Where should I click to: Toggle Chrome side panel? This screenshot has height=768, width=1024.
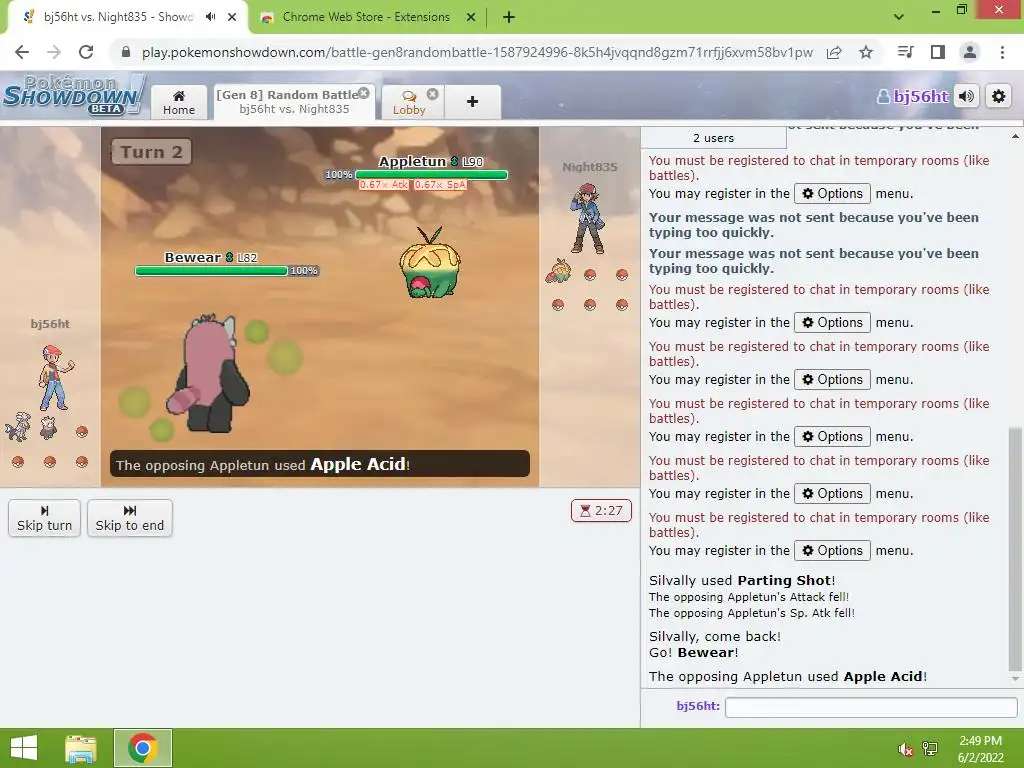pos(938,52)
